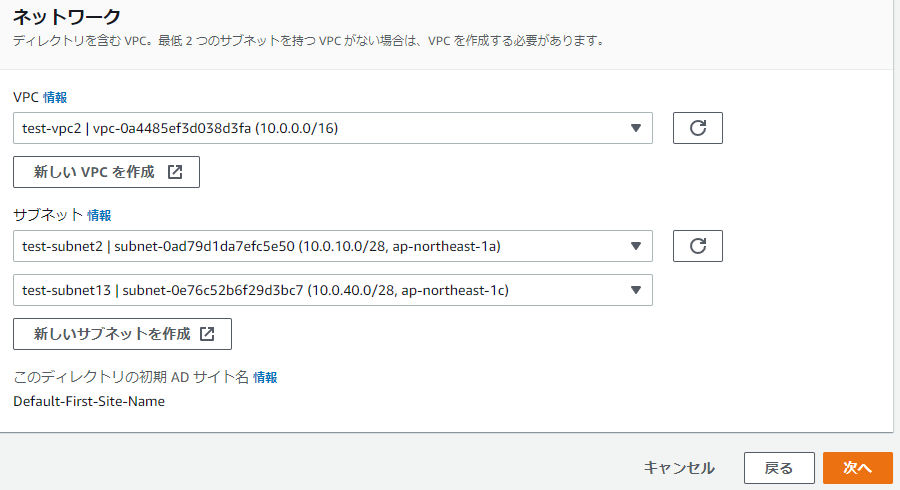Go back with the 戻る button
Screen dimensions: 900x490
click(x=778, y=468)
